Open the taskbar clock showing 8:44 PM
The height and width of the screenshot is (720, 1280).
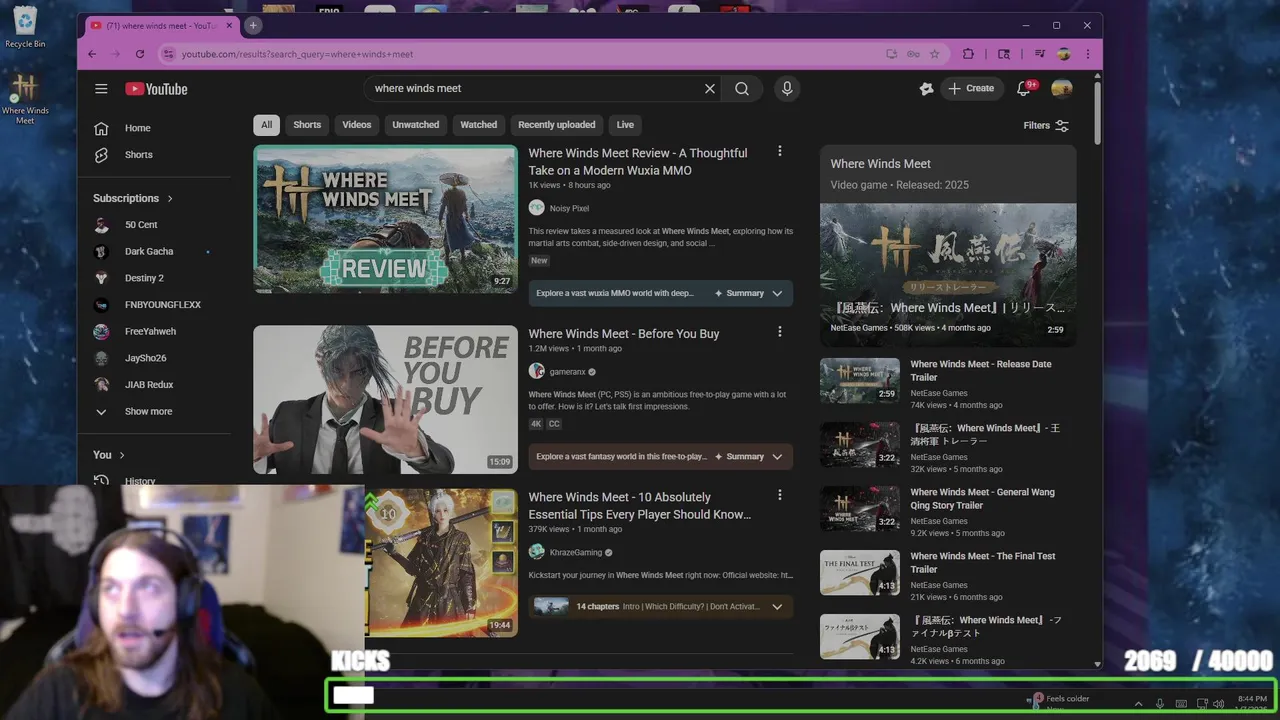pyautogui.click(x=1252, y=703)
